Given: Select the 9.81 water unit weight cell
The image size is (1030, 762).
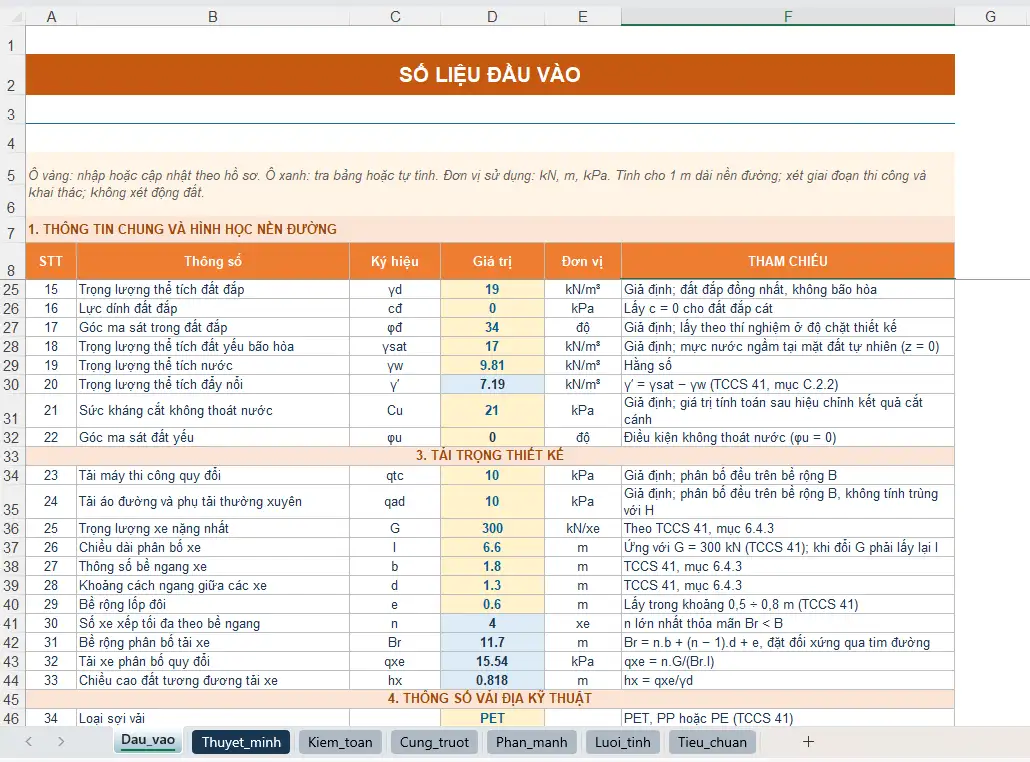Looking at the screenshot, I should [x=492, y=366].
